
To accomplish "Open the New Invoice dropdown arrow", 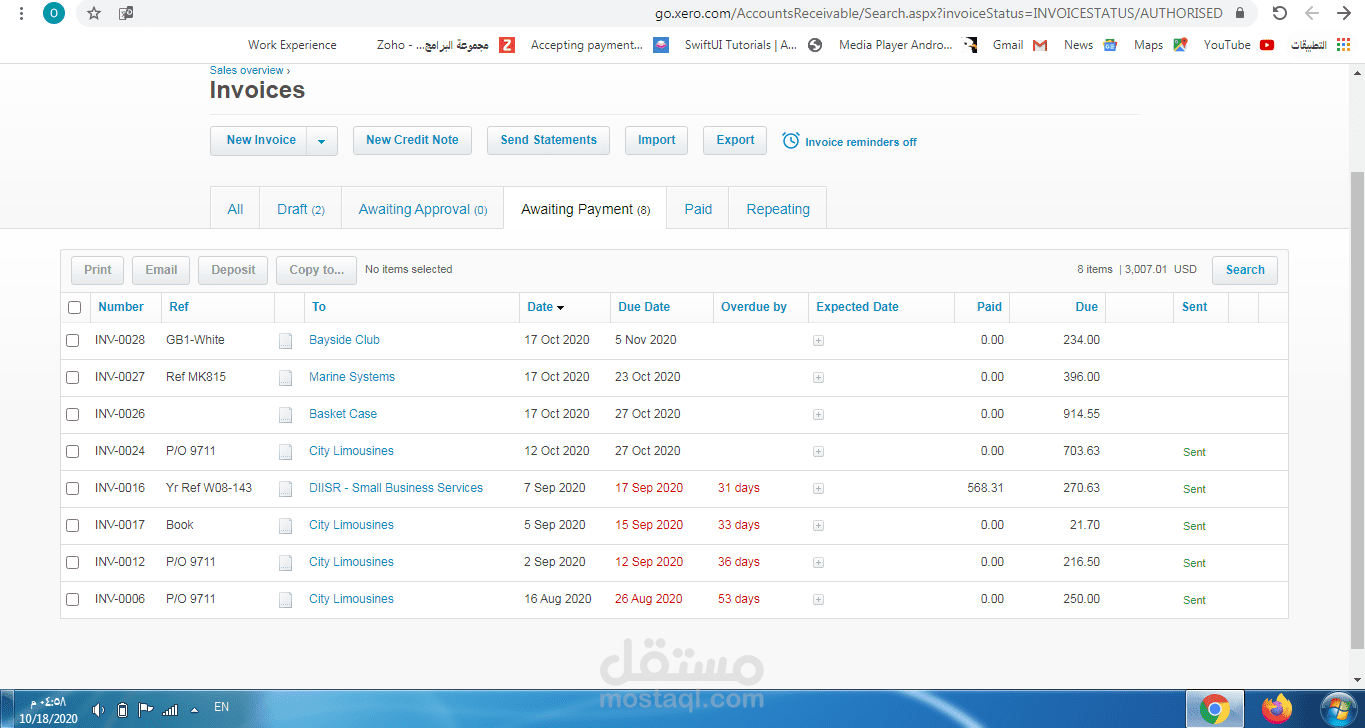I will [322, 141].
